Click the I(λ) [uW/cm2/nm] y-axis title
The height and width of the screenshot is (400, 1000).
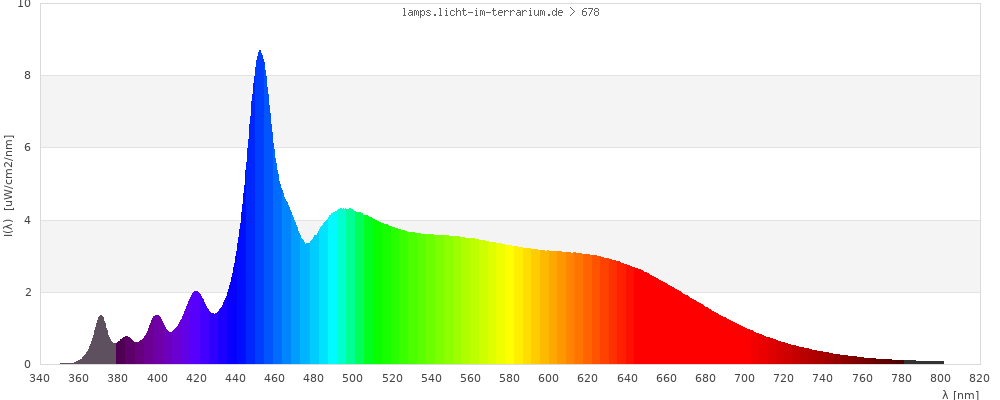[9, 183]
